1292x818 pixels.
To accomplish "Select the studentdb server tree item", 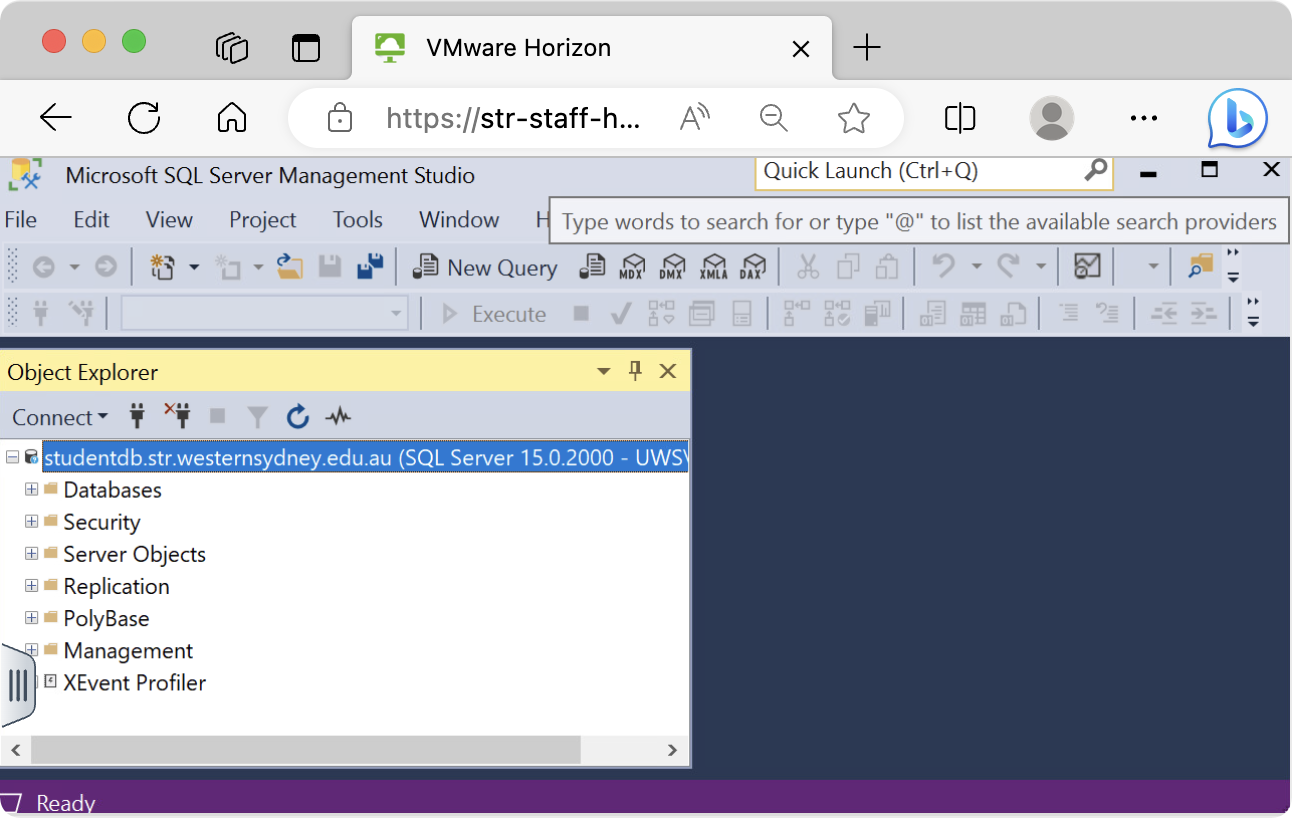I will click(365, 458).
